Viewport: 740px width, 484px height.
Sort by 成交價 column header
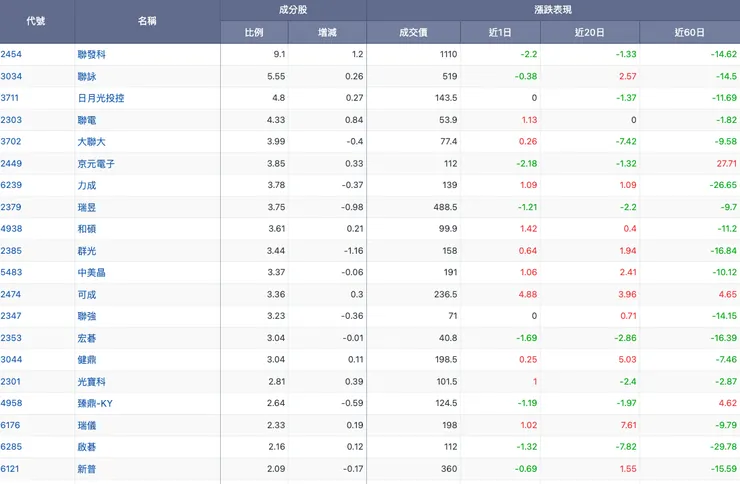[x=413, y=33]
